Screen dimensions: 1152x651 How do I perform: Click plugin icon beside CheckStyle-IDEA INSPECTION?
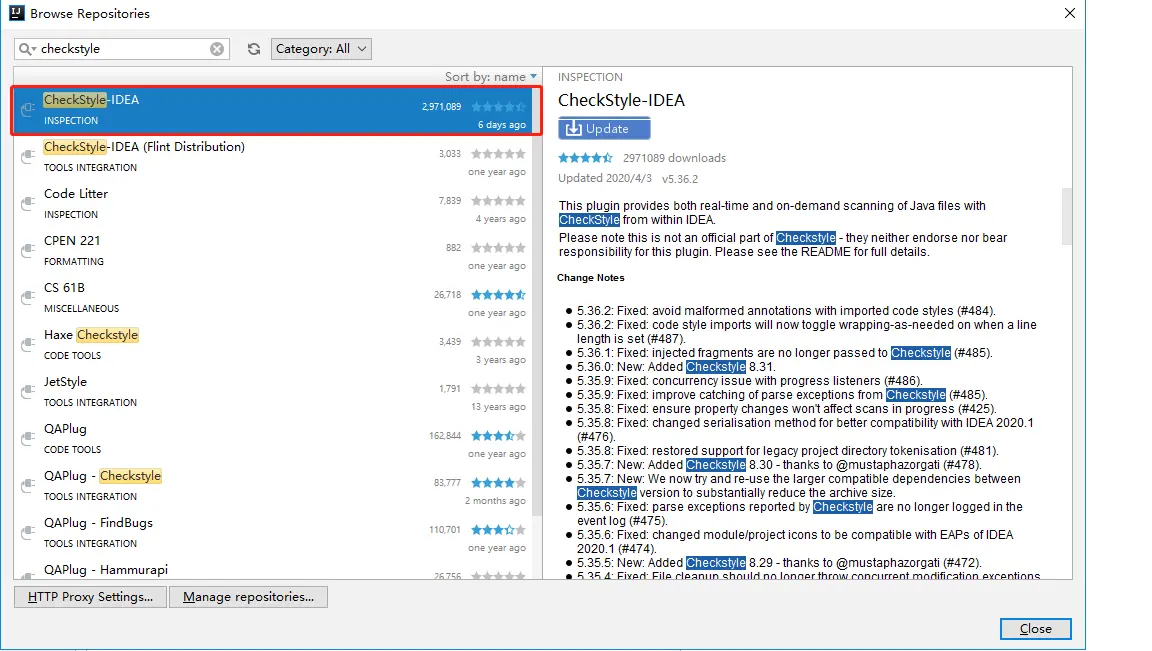[28, 109]
